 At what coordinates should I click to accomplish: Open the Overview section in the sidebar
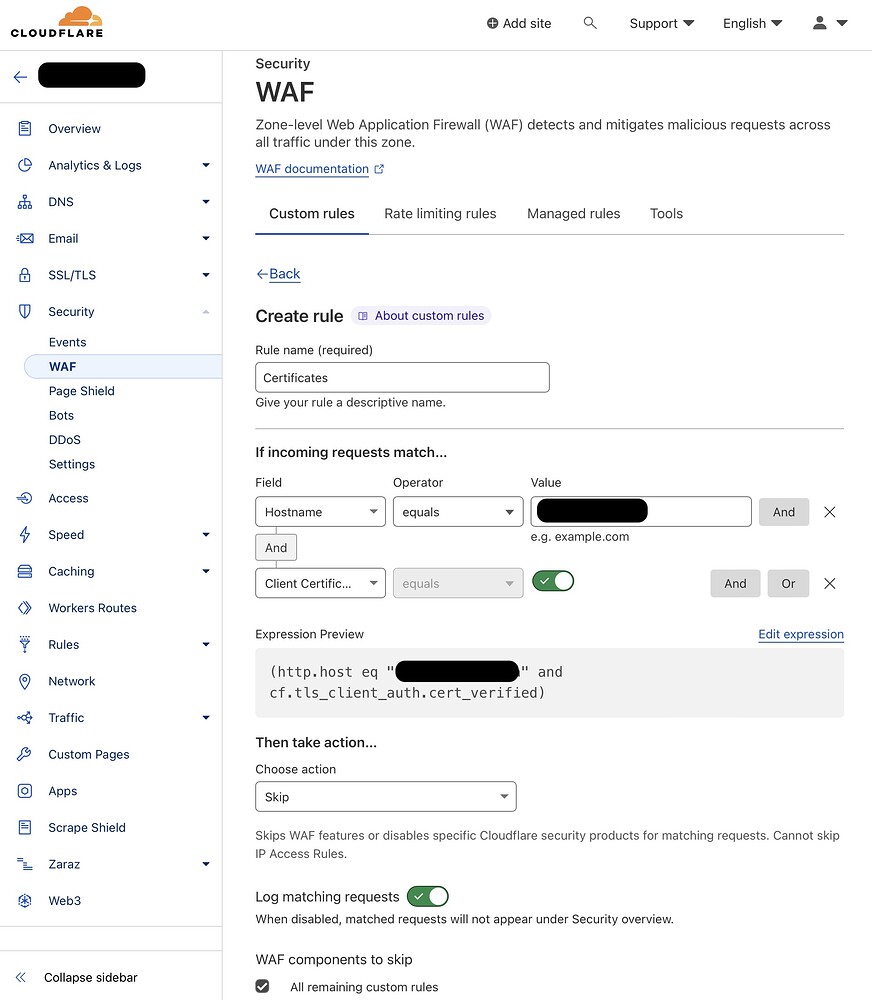pos(74,128)
